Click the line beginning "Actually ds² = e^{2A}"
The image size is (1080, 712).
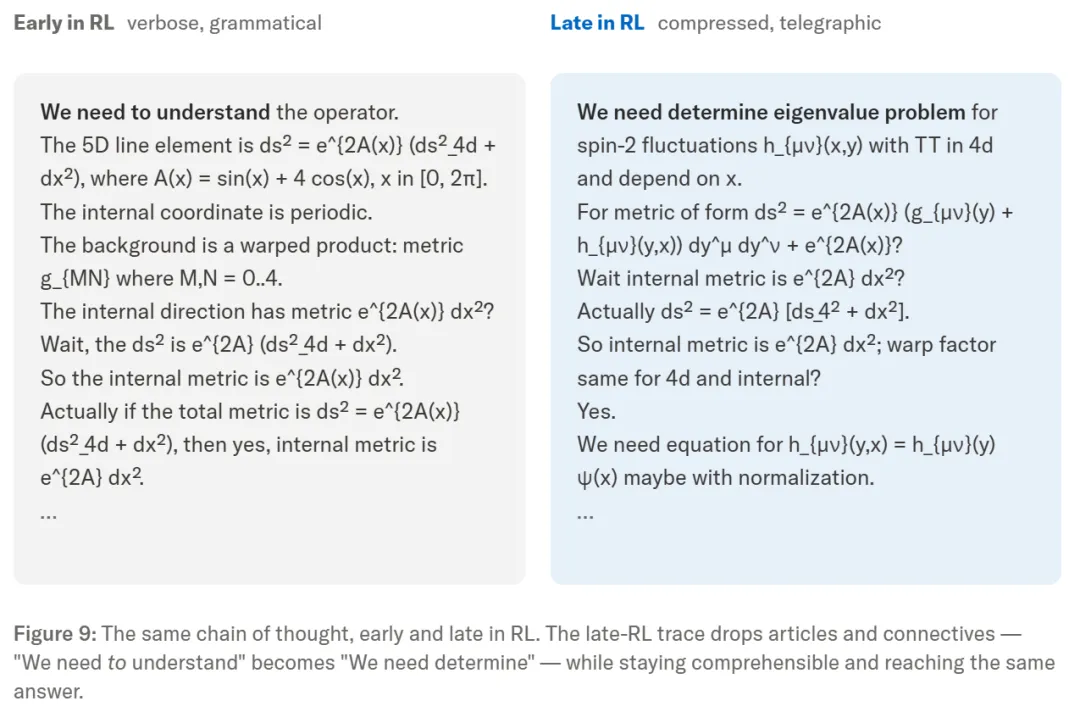pyautogui.click(x=743, y=311)
